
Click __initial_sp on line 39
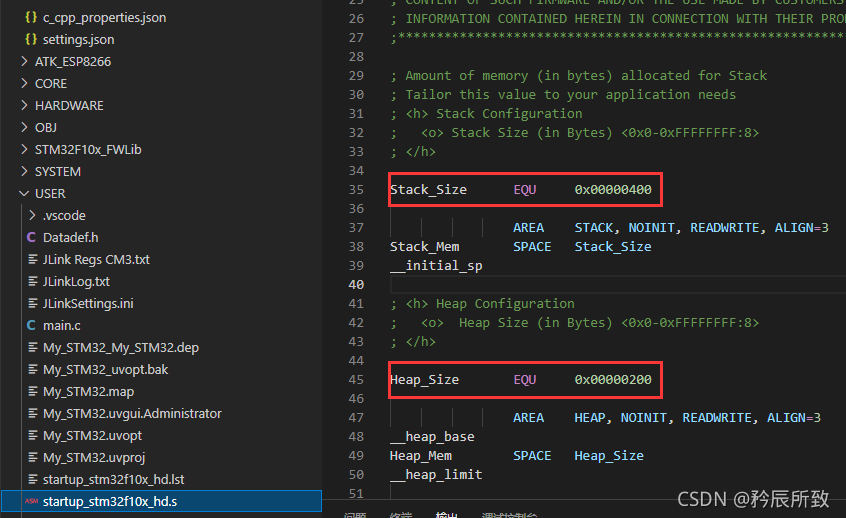click(436, 265)
